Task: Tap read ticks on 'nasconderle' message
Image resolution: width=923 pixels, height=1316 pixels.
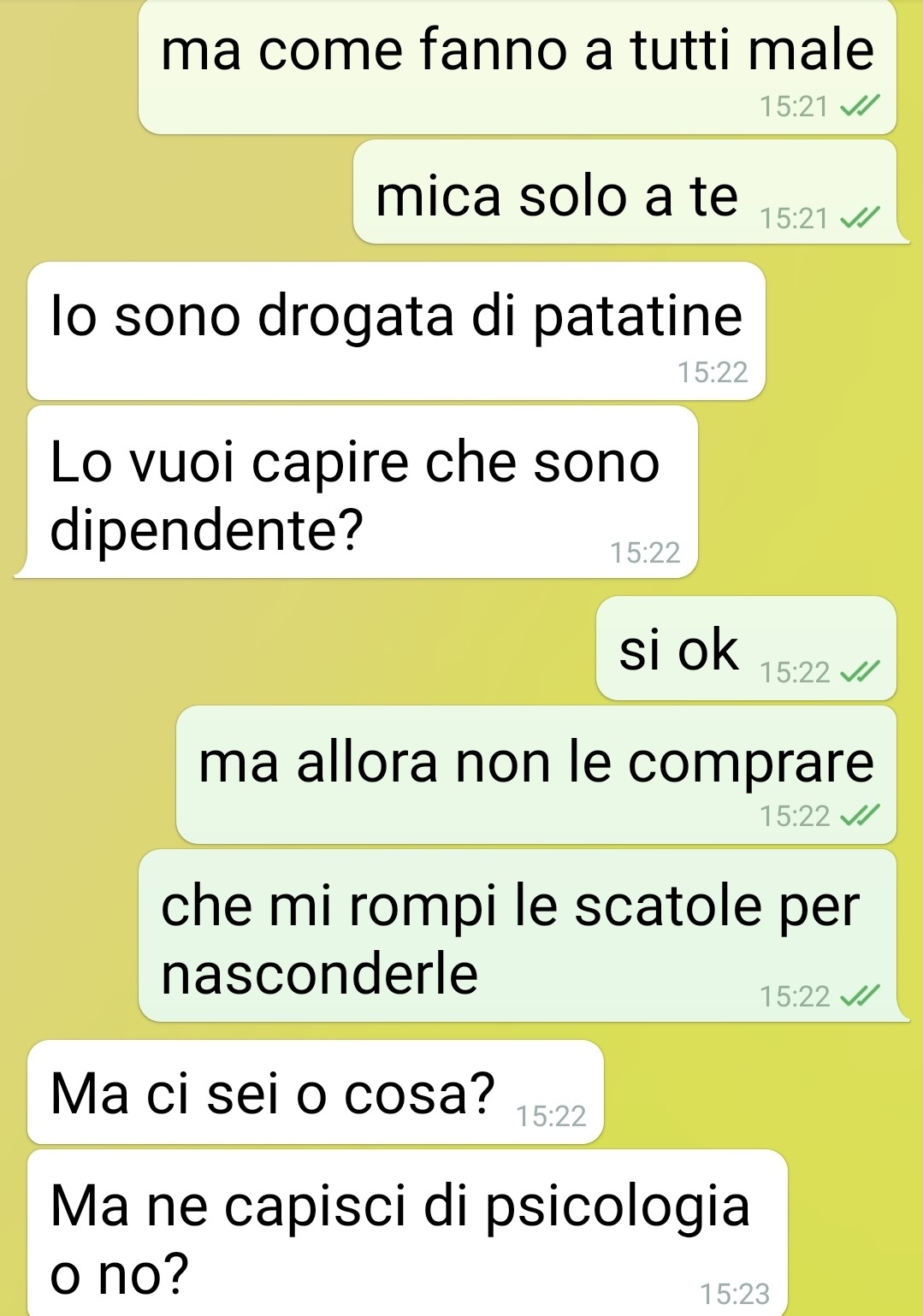Action: [859, 996]
